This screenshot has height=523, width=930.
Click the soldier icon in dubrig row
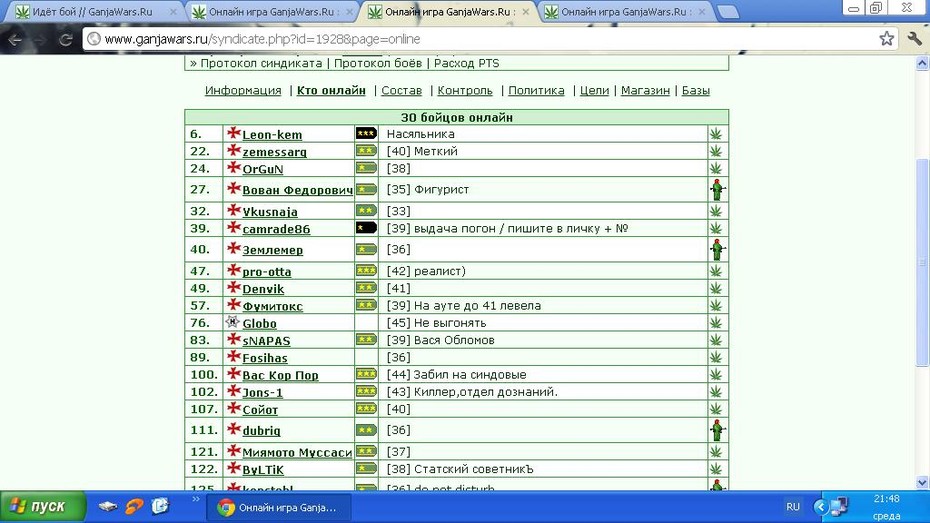718,430
